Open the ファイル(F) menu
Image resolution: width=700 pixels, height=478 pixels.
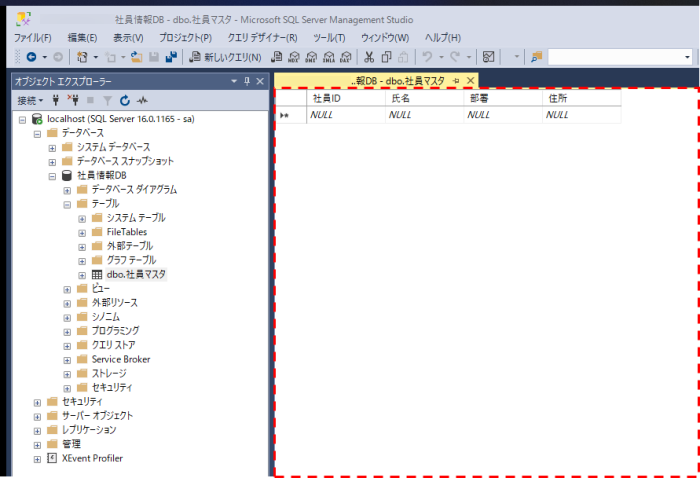33,38
